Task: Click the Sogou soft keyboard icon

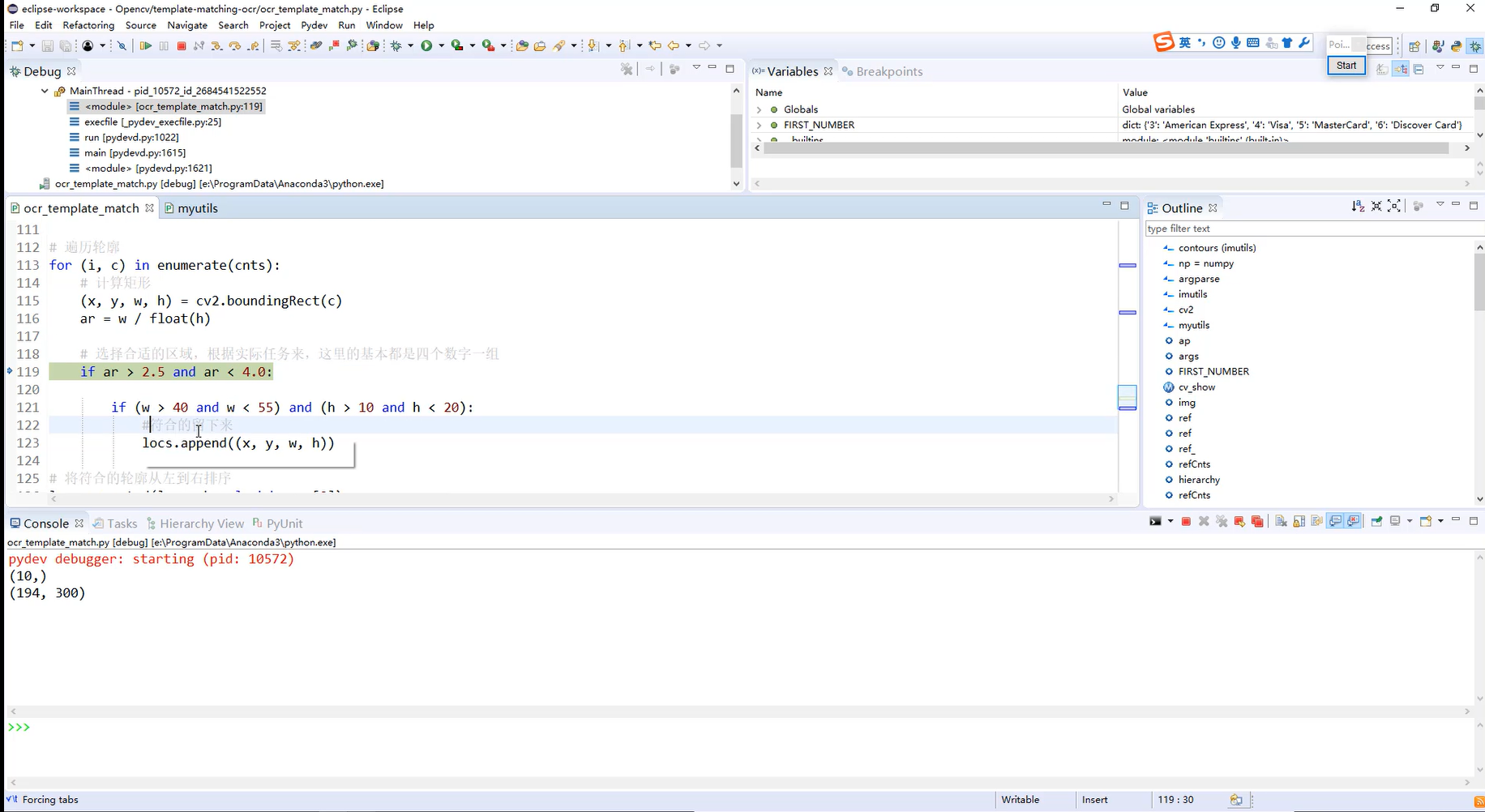Action: pyautogui.click(x=1252, y=43)
